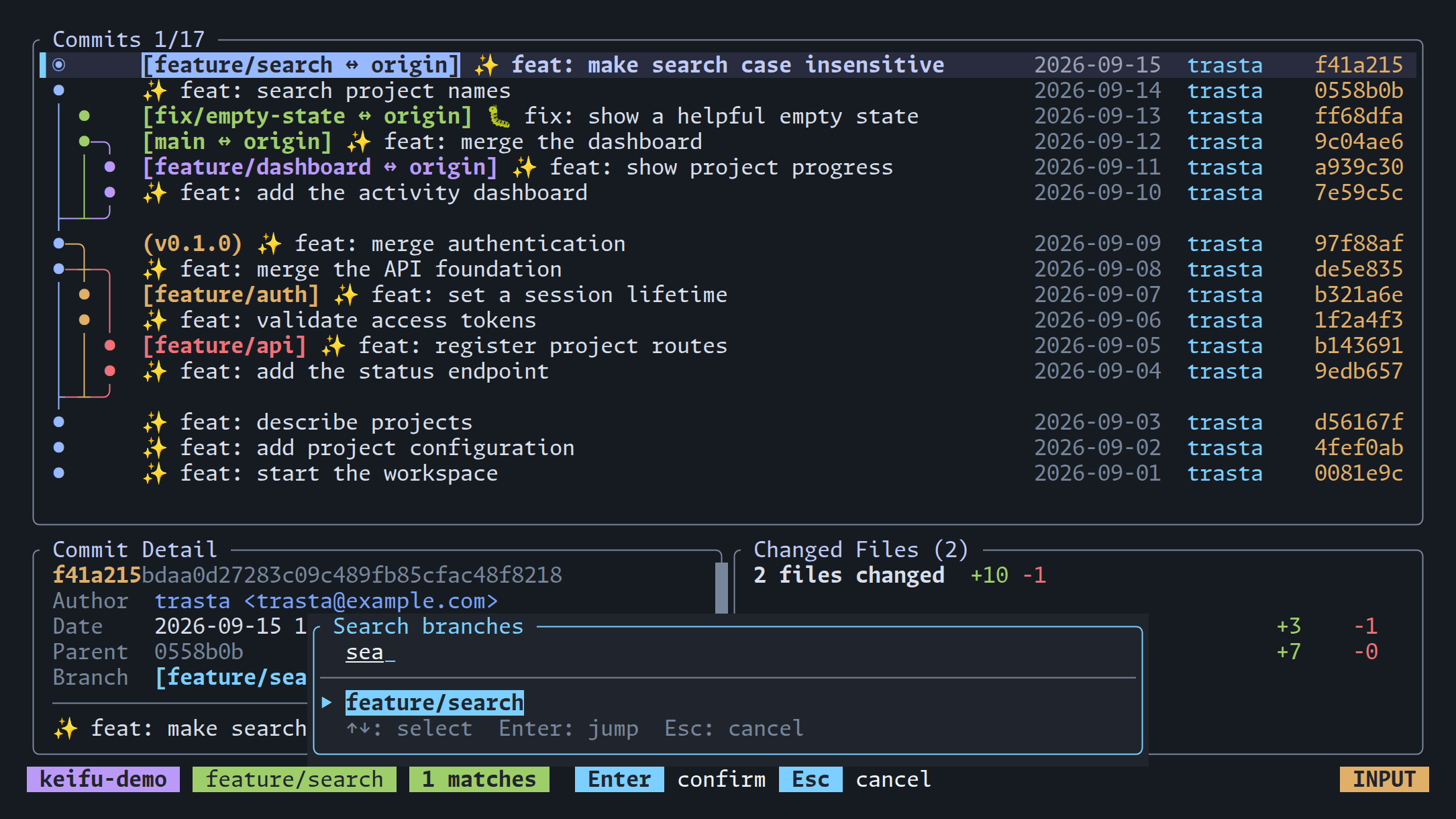The height and width of the screenshot is (819, 1456).
Task: Click the red graph dot for feature/api commit
Action: point(110,346)
